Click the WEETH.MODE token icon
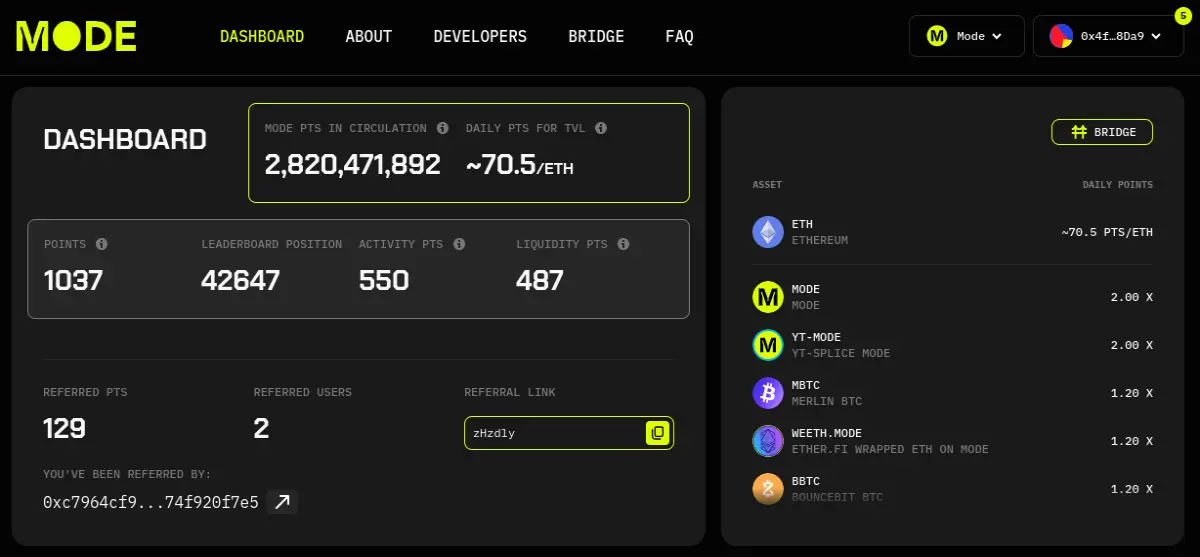1200x557 pixels. click(768, 441)
